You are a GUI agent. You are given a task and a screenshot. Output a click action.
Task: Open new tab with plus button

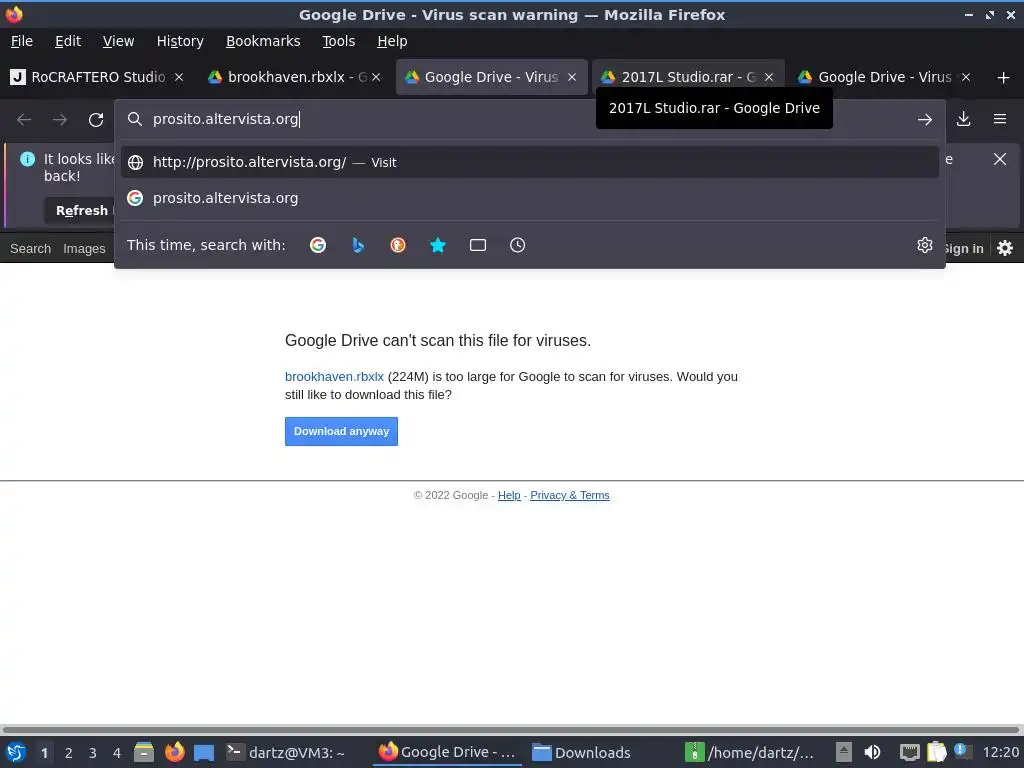[1004, 78]
